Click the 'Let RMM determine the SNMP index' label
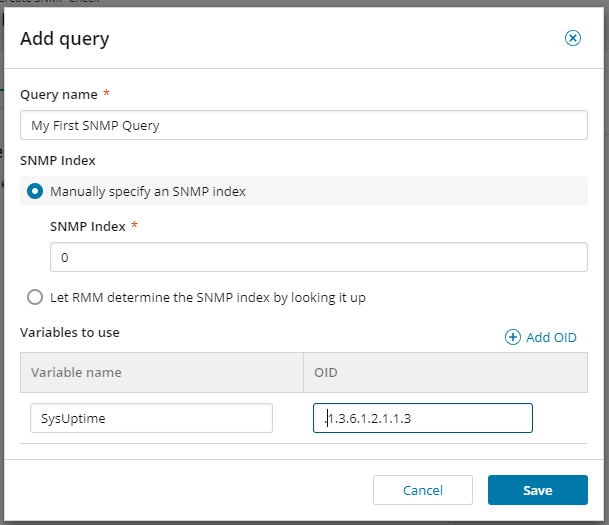The image size is (609, 525). pos(208,297)
